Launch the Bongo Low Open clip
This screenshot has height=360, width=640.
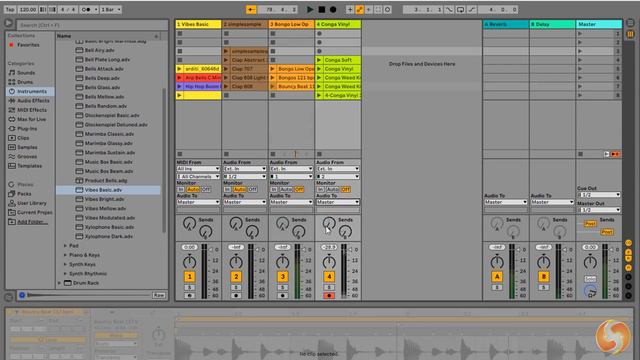(273, 69)
